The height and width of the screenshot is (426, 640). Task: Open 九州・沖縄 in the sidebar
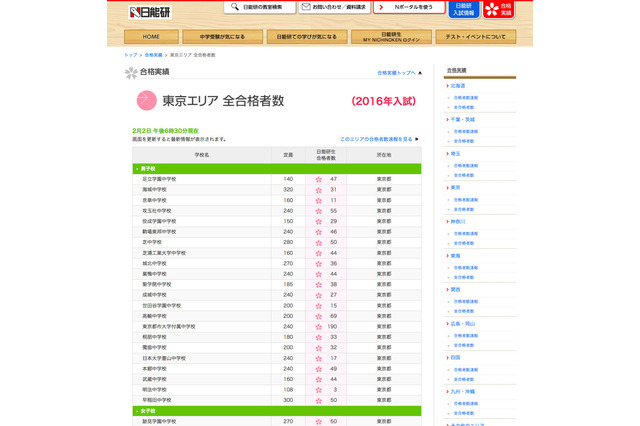(462, 392)
